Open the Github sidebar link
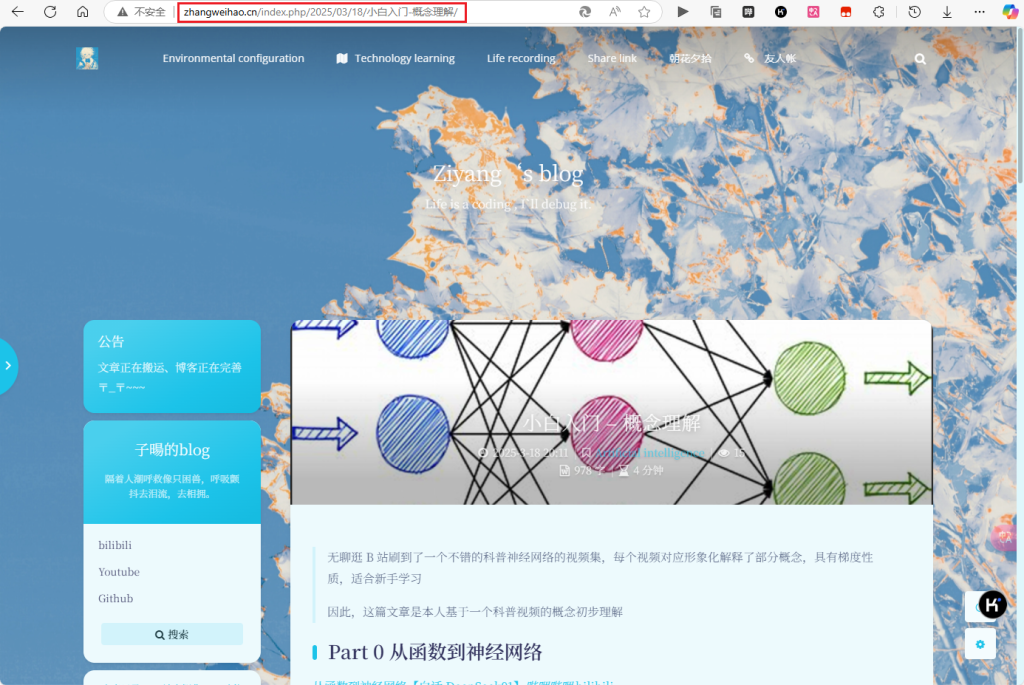1024x685 pixels. click(116, 599)
